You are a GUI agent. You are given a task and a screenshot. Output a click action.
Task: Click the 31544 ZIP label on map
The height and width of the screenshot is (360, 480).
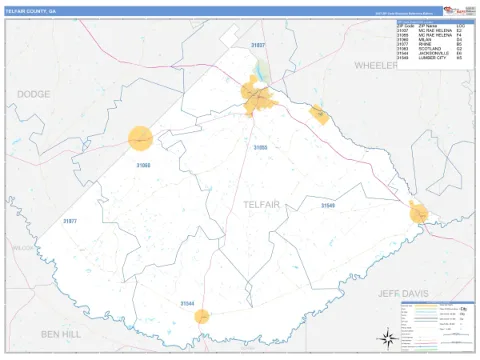coord(187,304)
